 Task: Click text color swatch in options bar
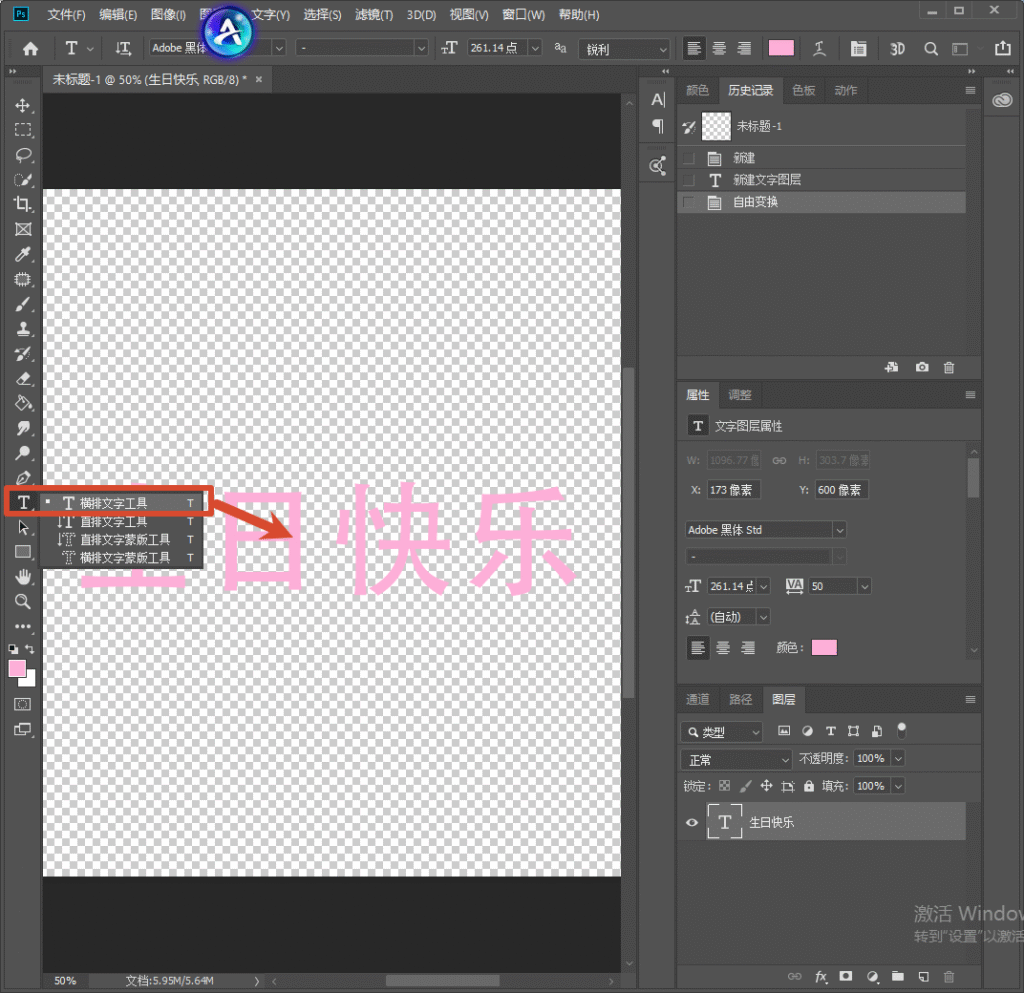click(781, 48)
